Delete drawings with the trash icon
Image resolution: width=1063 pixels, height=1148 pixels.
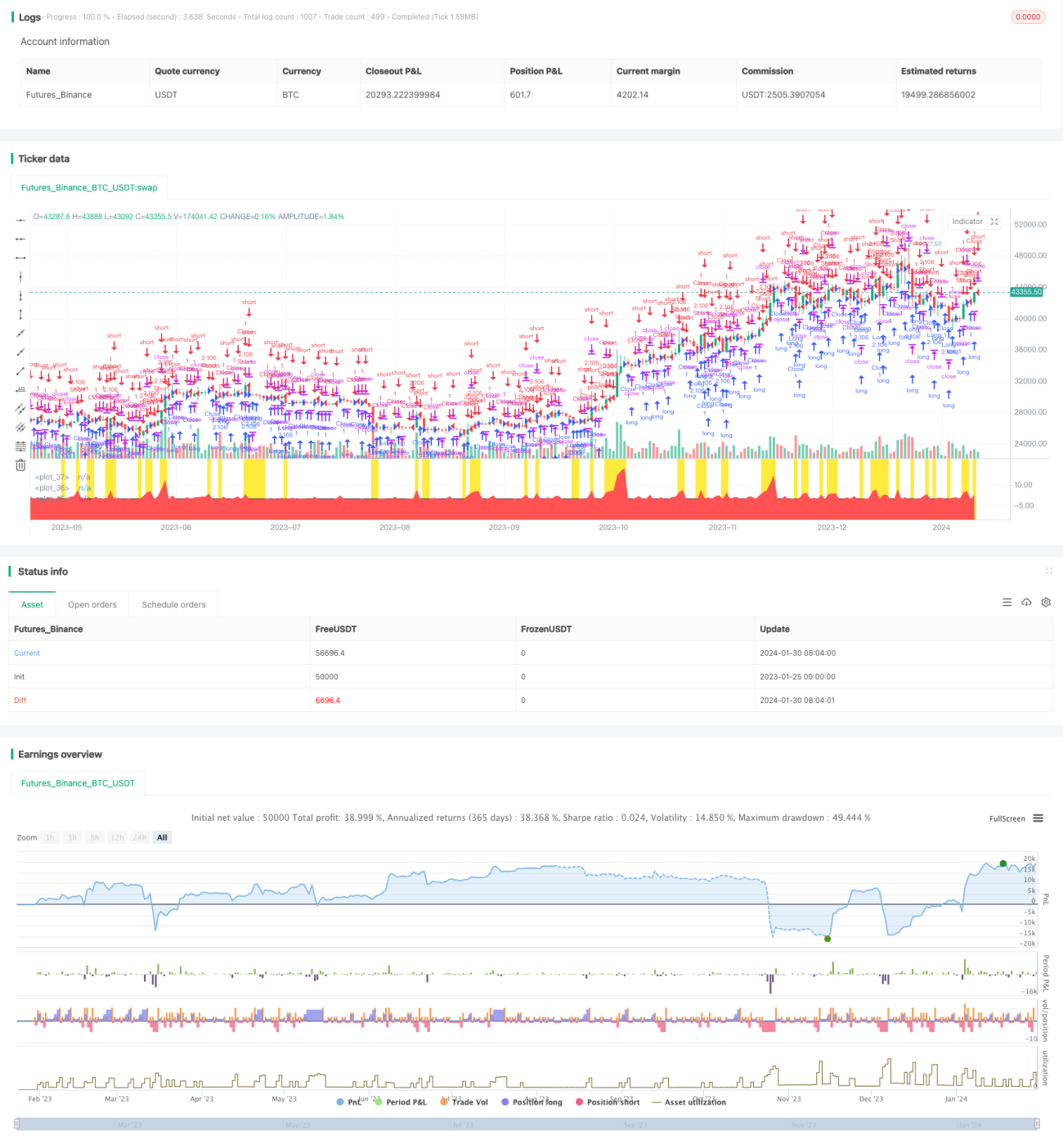click(20, 465)
